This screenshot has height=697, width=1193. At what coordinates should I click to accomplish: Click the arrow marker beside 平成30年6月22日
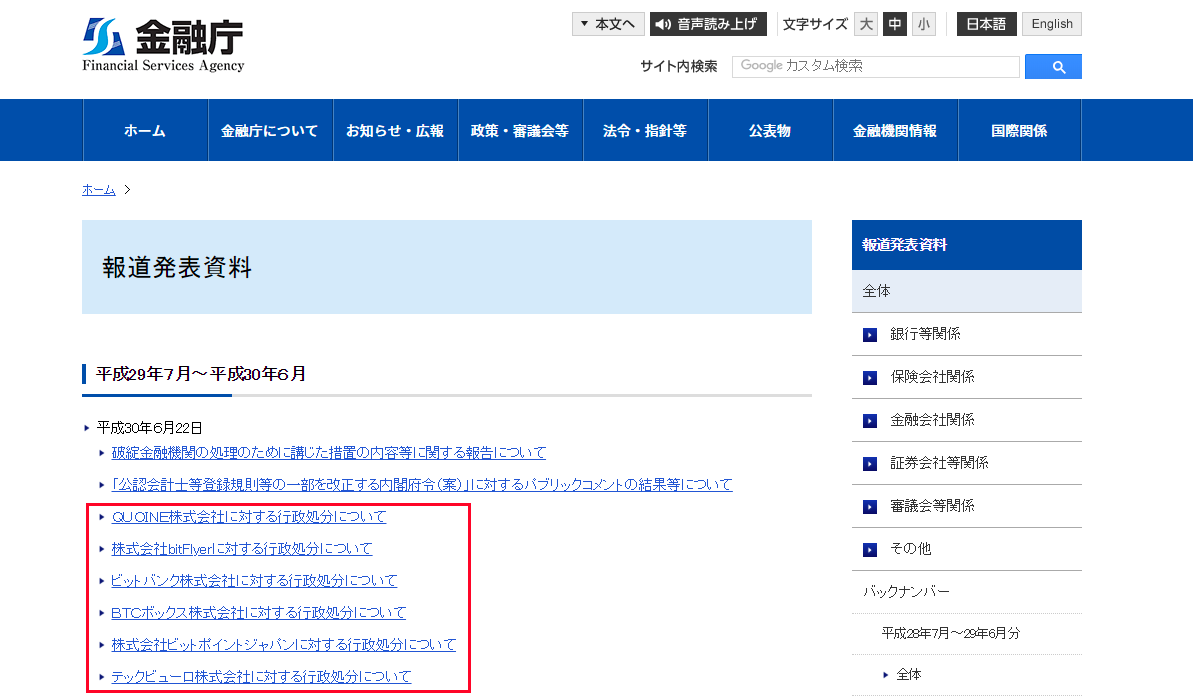tap(86, 427)
